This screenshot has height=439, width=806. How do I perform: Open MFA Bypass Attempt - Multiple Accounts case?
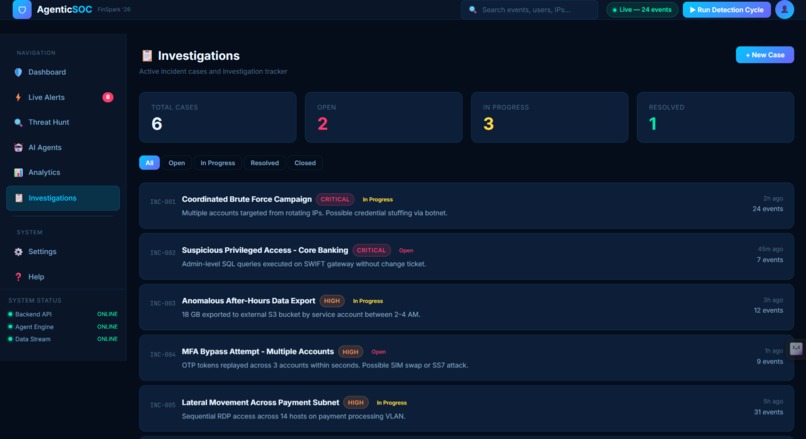[x=466, y=358]
